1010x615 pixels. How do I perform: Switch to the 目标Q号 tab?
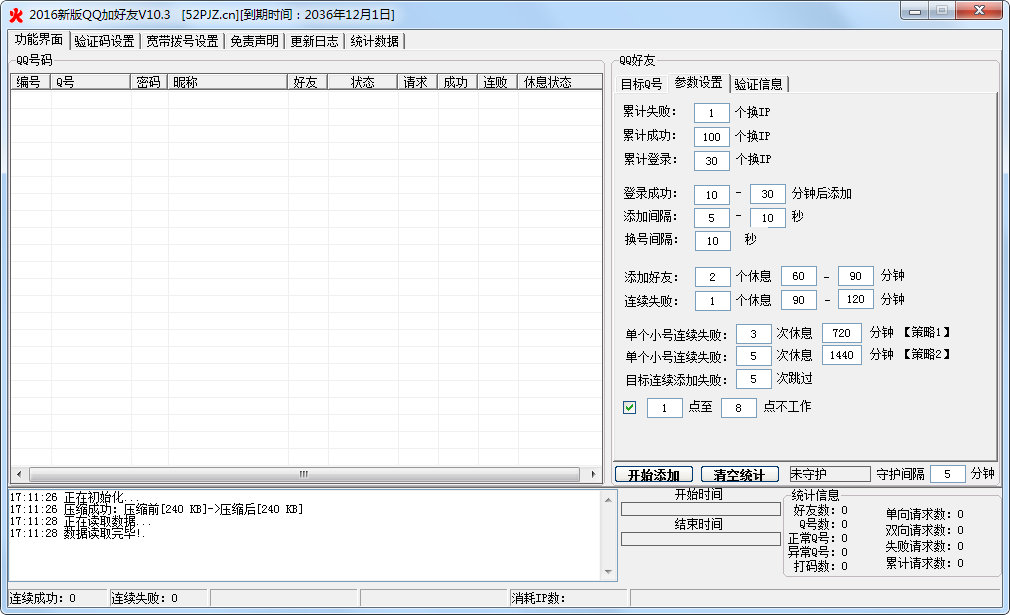[641, 84]
